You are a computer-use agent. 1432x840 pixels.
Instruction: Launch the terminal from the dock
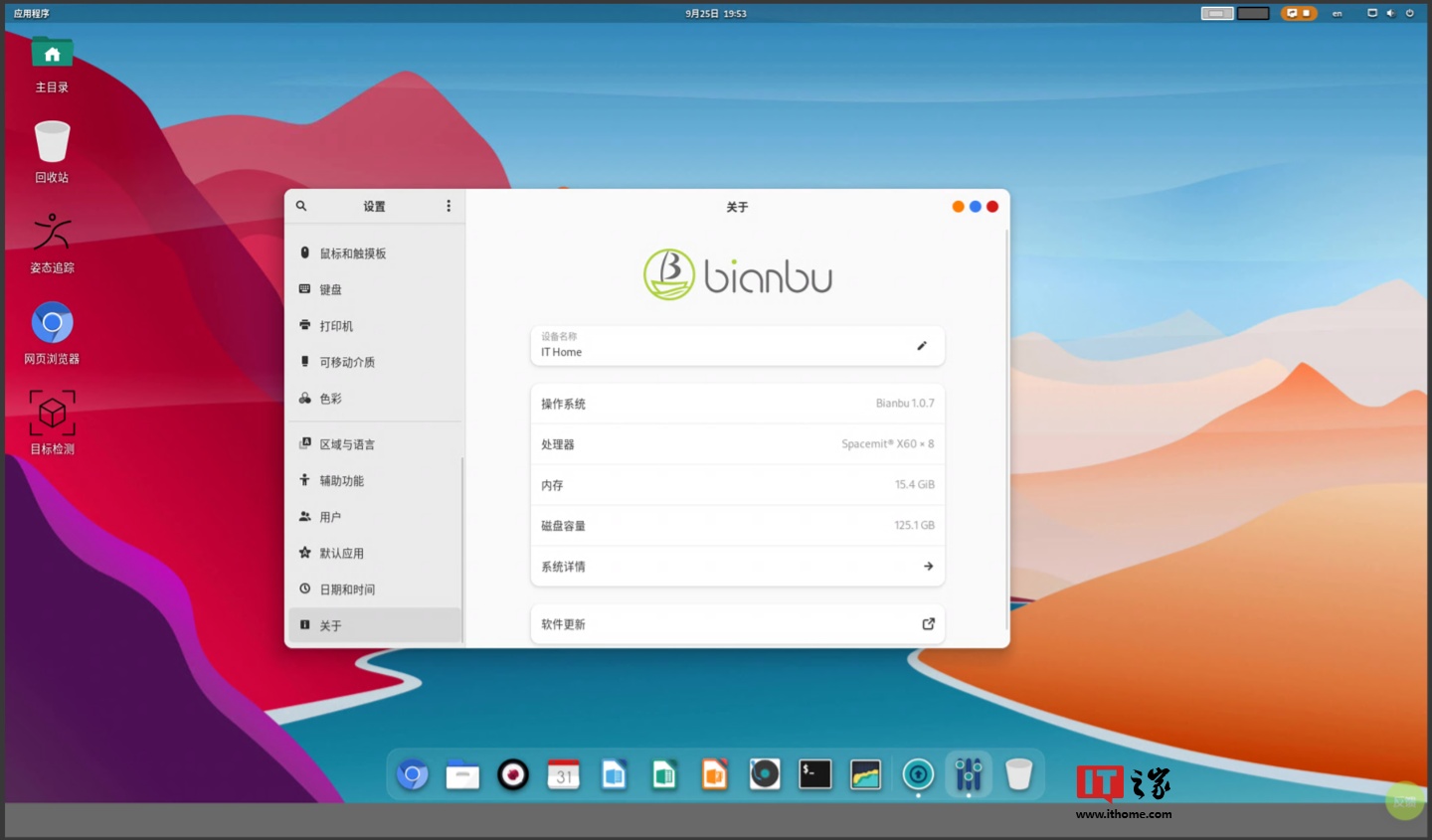pos(815,774)
